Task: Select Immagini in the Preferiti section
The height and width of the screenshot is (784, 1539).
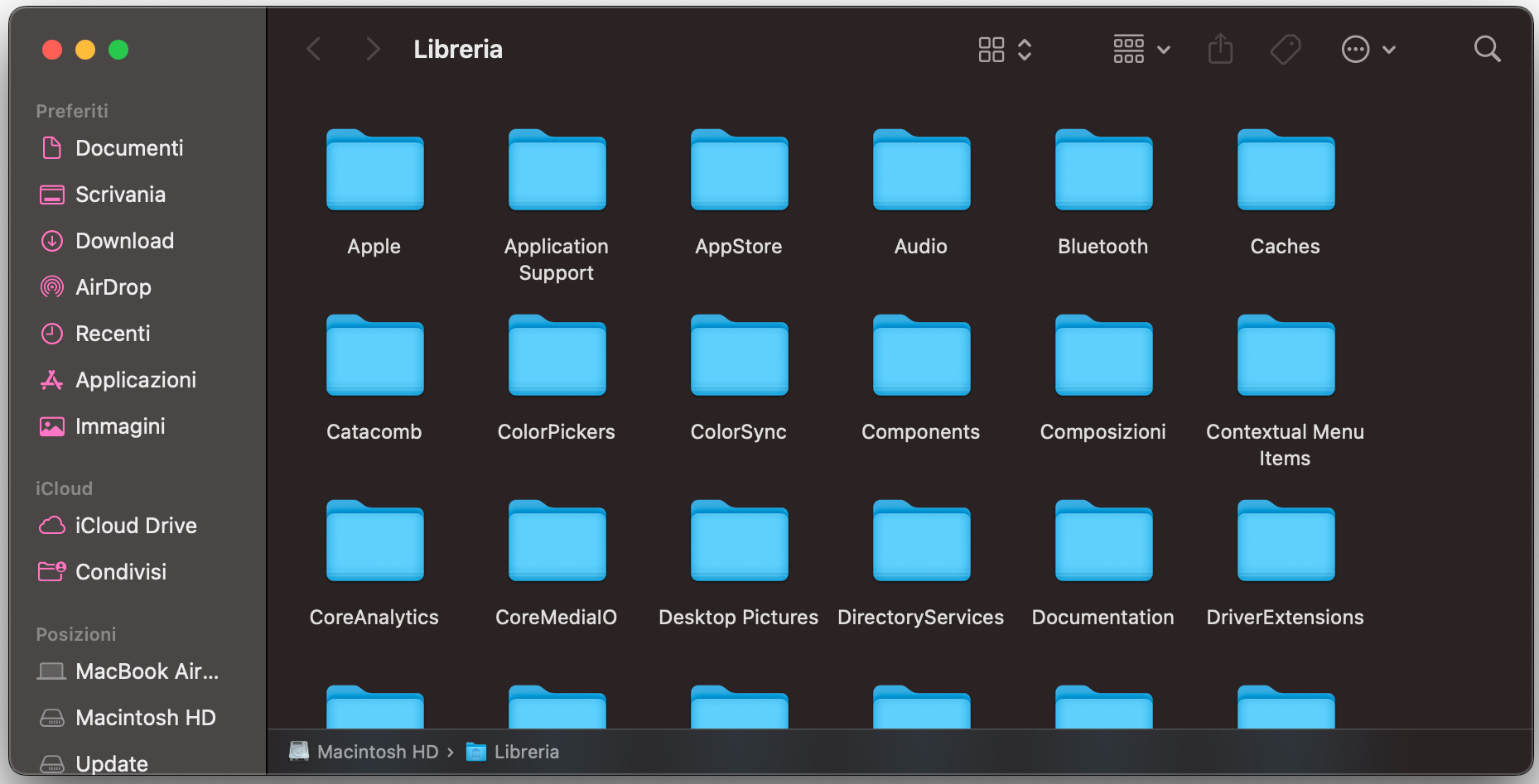Action: 119,426
